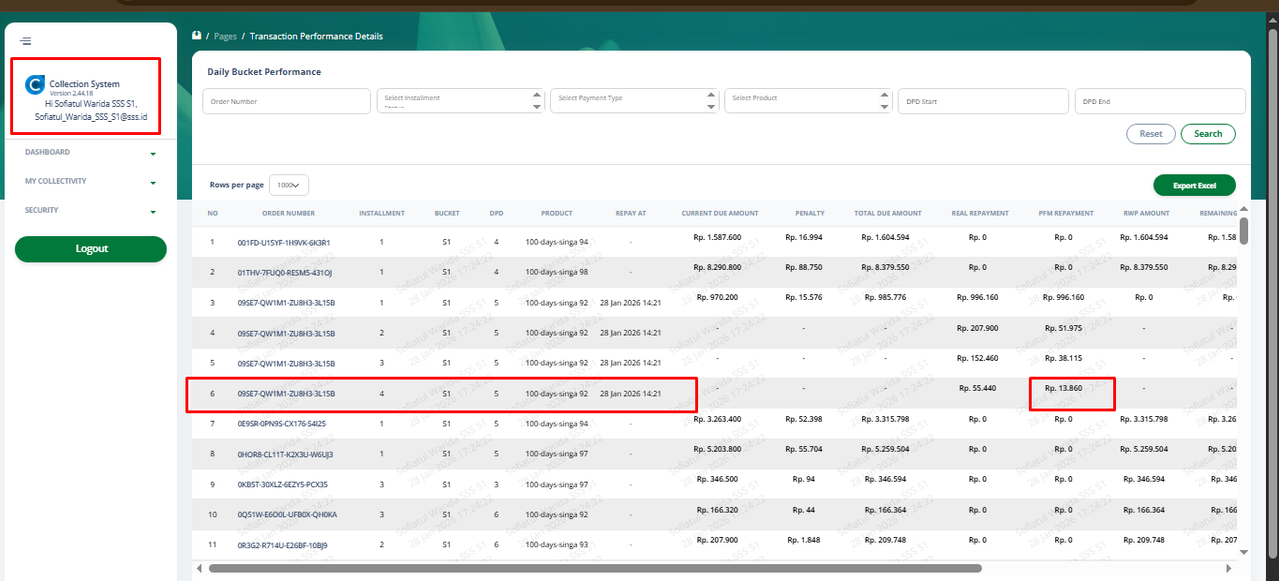Click the TOTAL DUE AMOUNT column header
Image resolution: width=1279 pixels, height=581 pixels.
tap(888, 213)
